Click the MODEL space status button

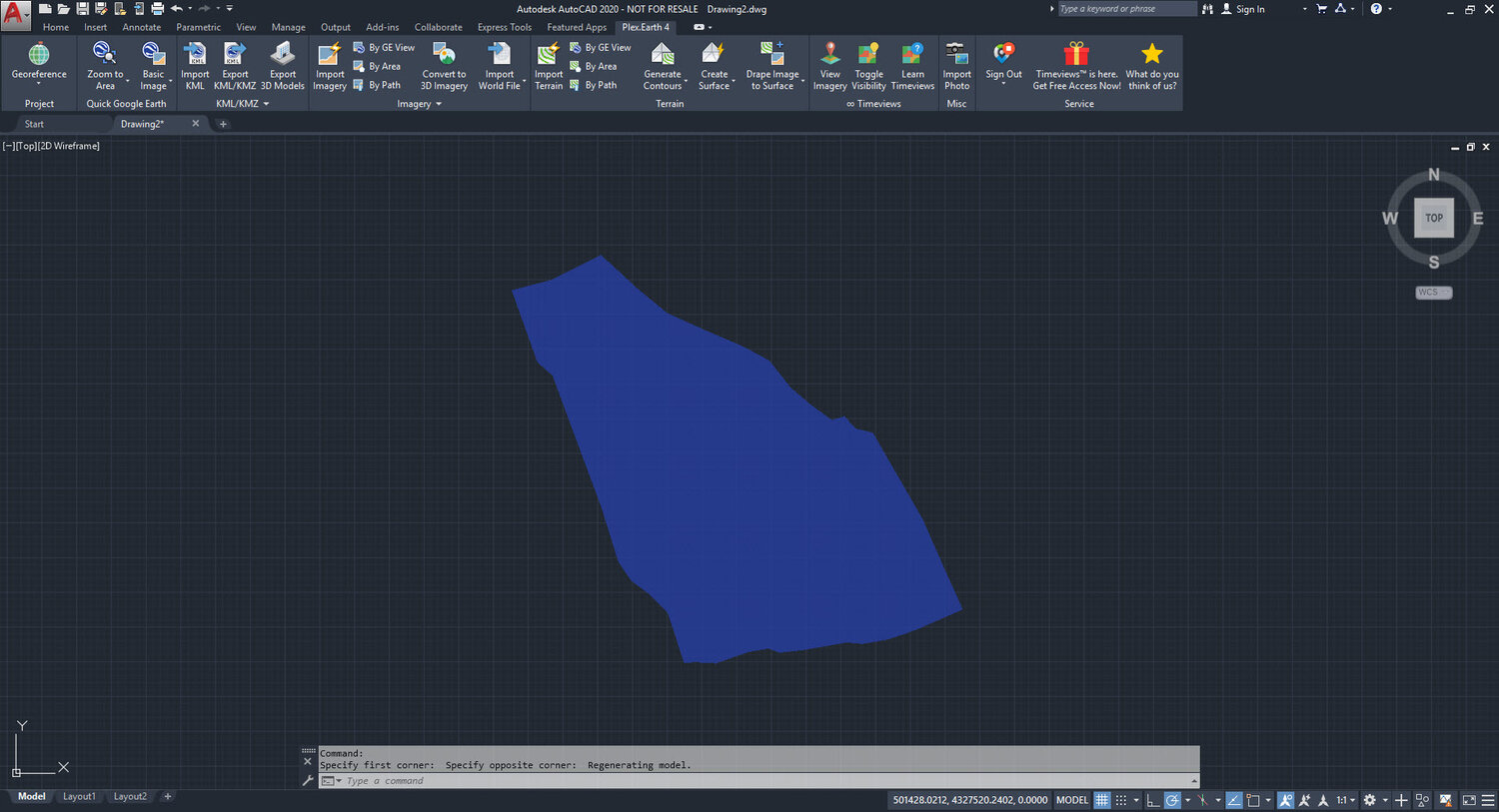[x=1072, y=800]
